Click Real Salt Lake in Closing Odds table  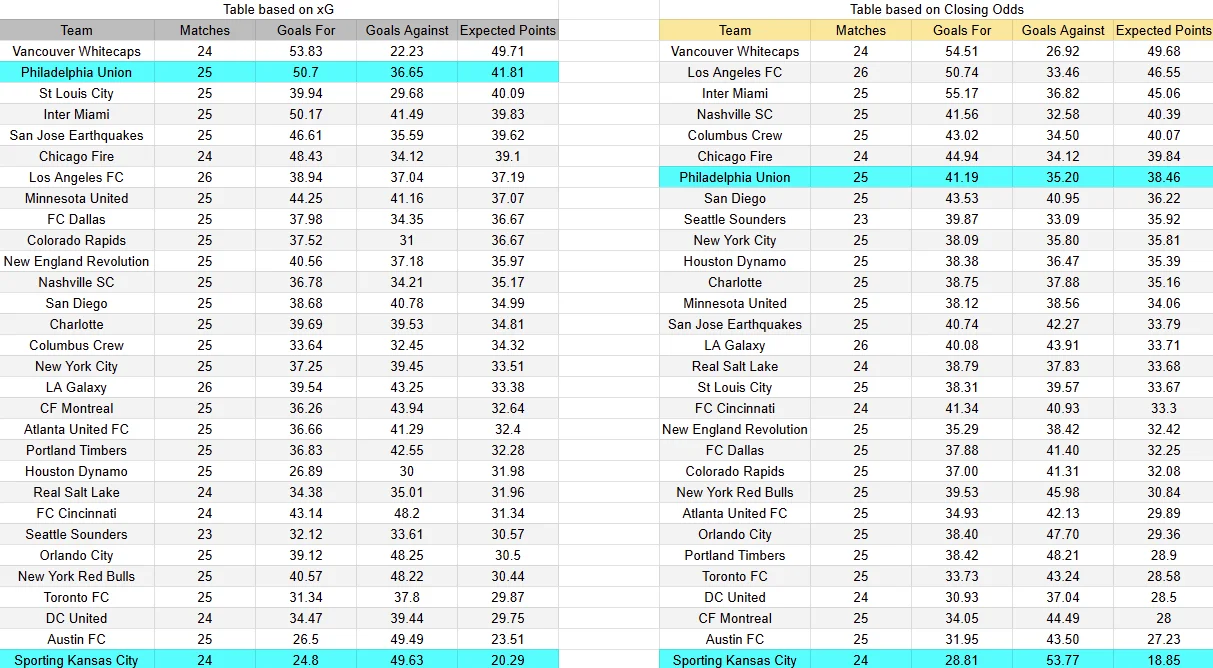[x=735, y=366]
